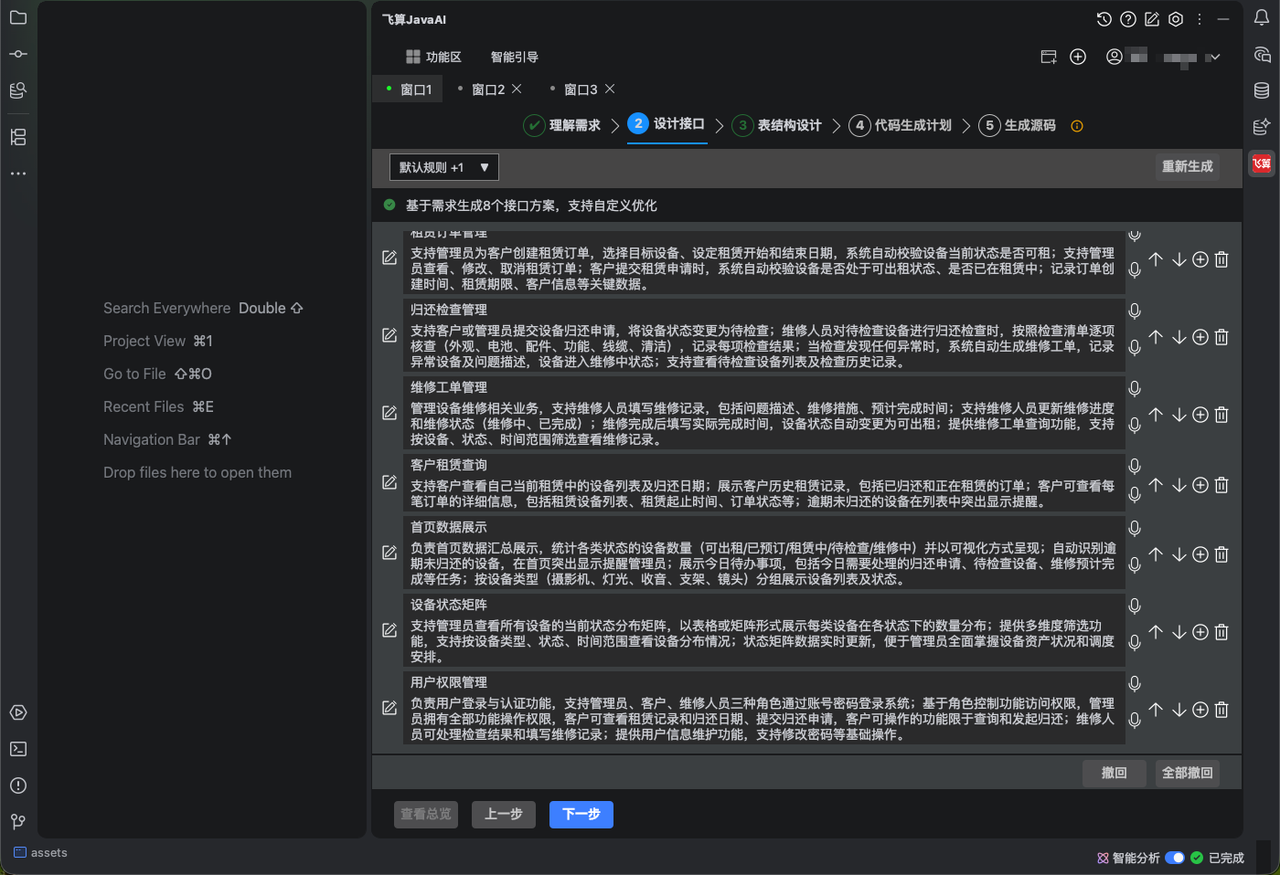Edit the 维修工单管理 interface entry

[x=389, y=412]
